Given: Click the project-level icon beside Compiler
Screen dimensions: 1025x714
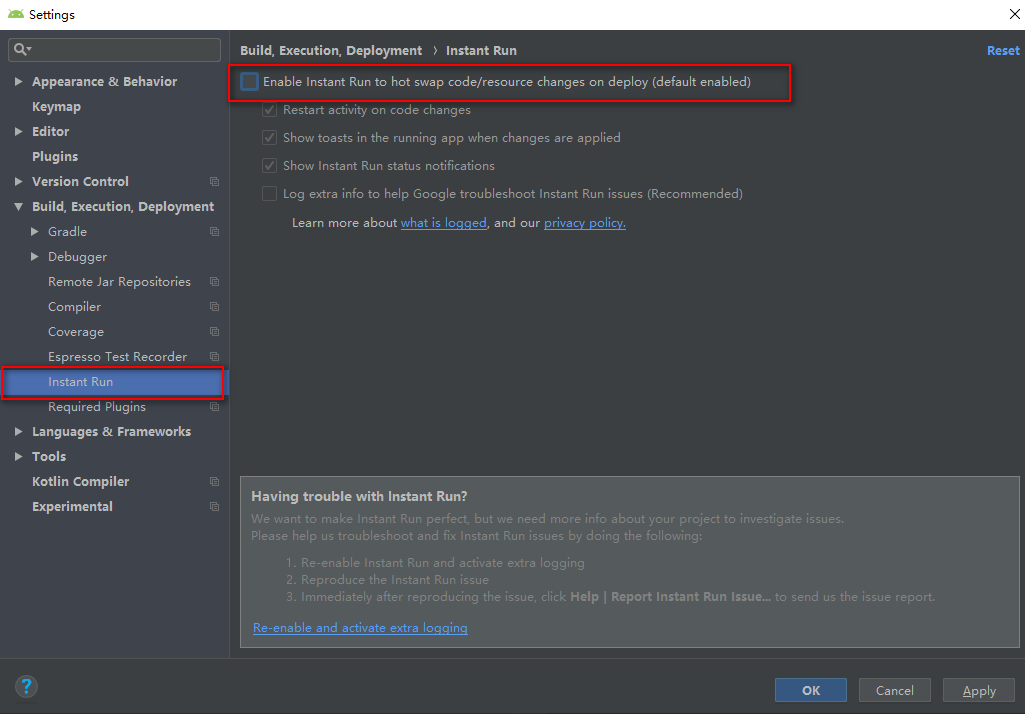Looking at the screenshot, I should [x=214, y=306].
